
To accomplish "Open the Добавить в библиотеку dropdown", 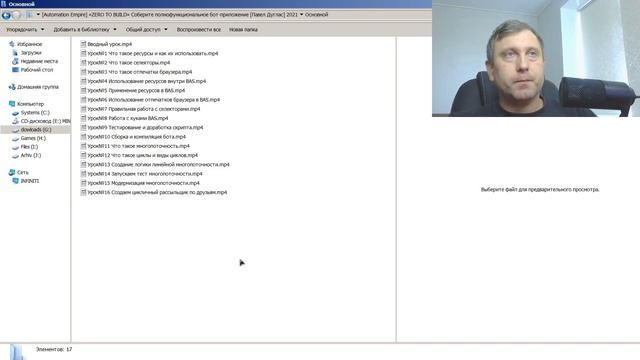I will 85,29.
